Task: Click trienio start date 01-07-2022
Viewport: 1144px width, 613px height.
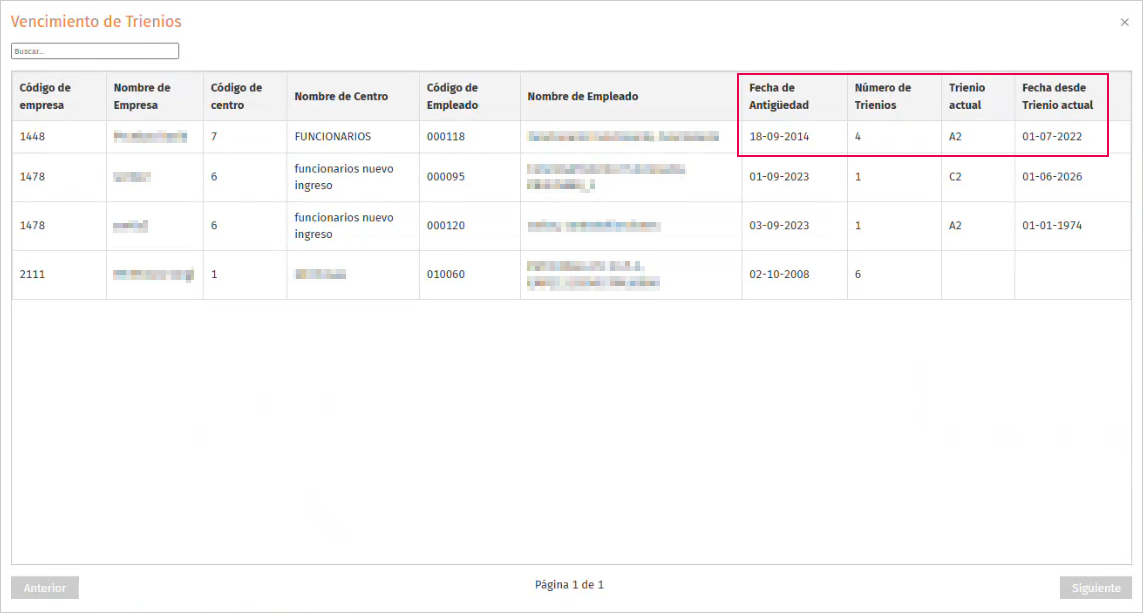Action: [1052, 136]
